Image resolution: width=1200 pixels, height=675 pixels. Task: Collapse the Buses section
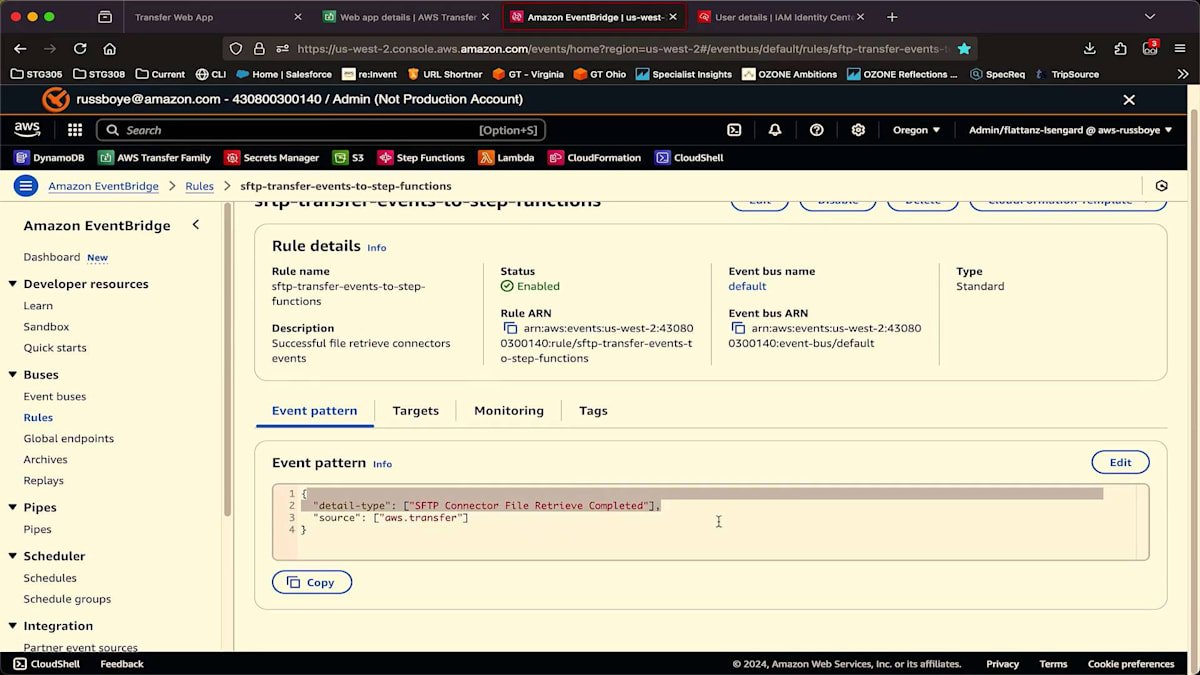click(x=13, y=375)
